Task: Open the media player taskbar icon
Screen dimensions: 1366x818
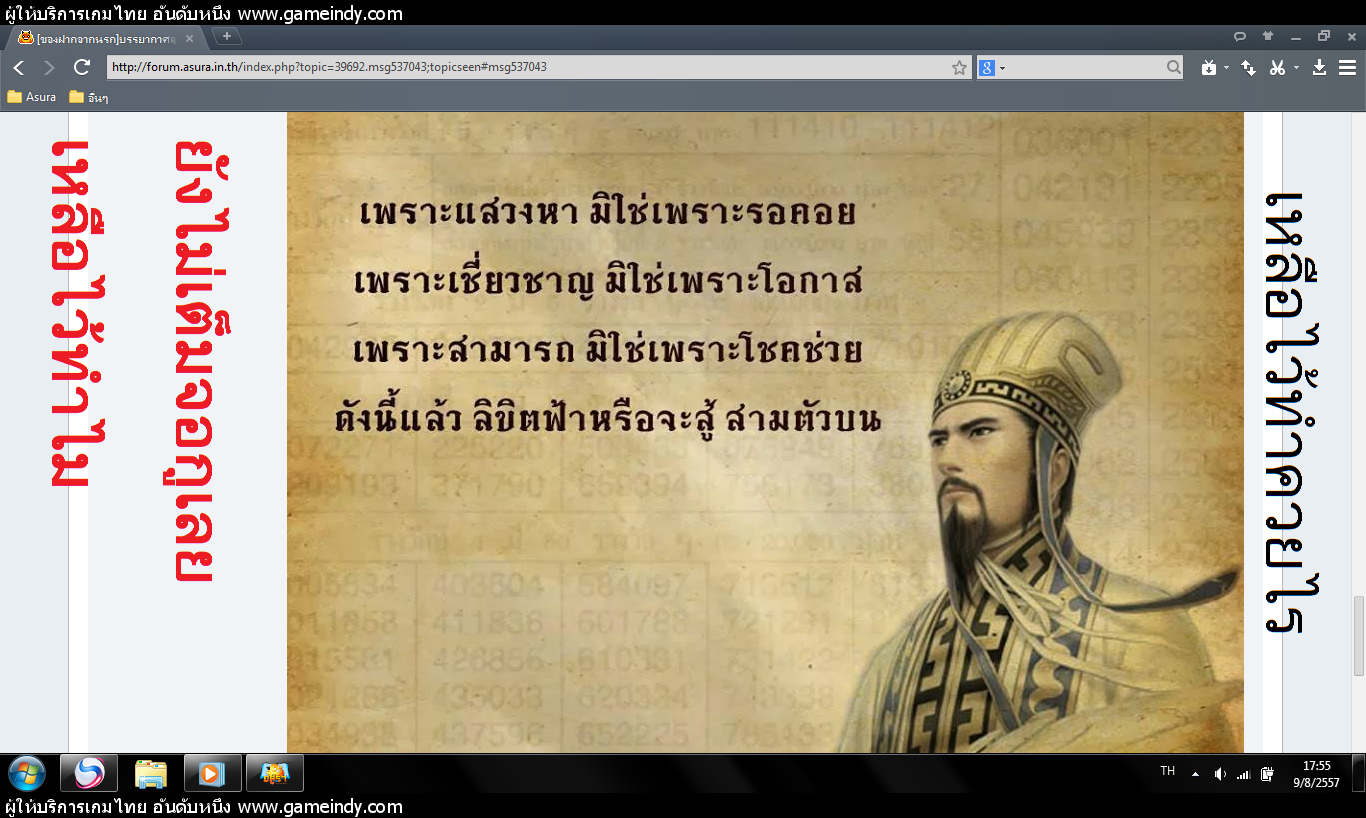Action: (213, 773)
